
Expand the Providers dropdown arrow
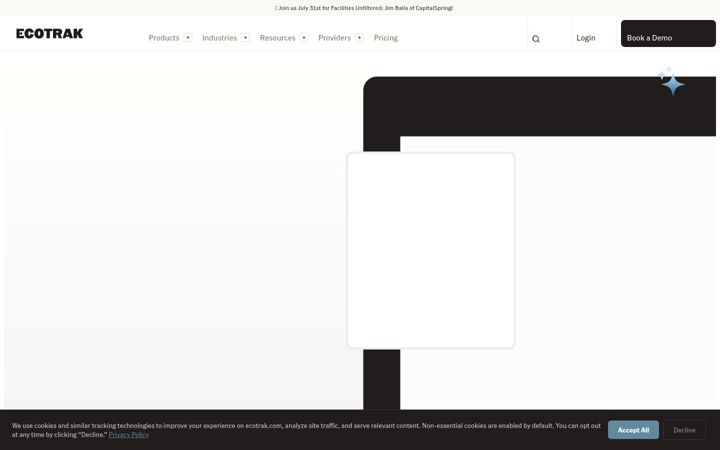tap(360, 38)
